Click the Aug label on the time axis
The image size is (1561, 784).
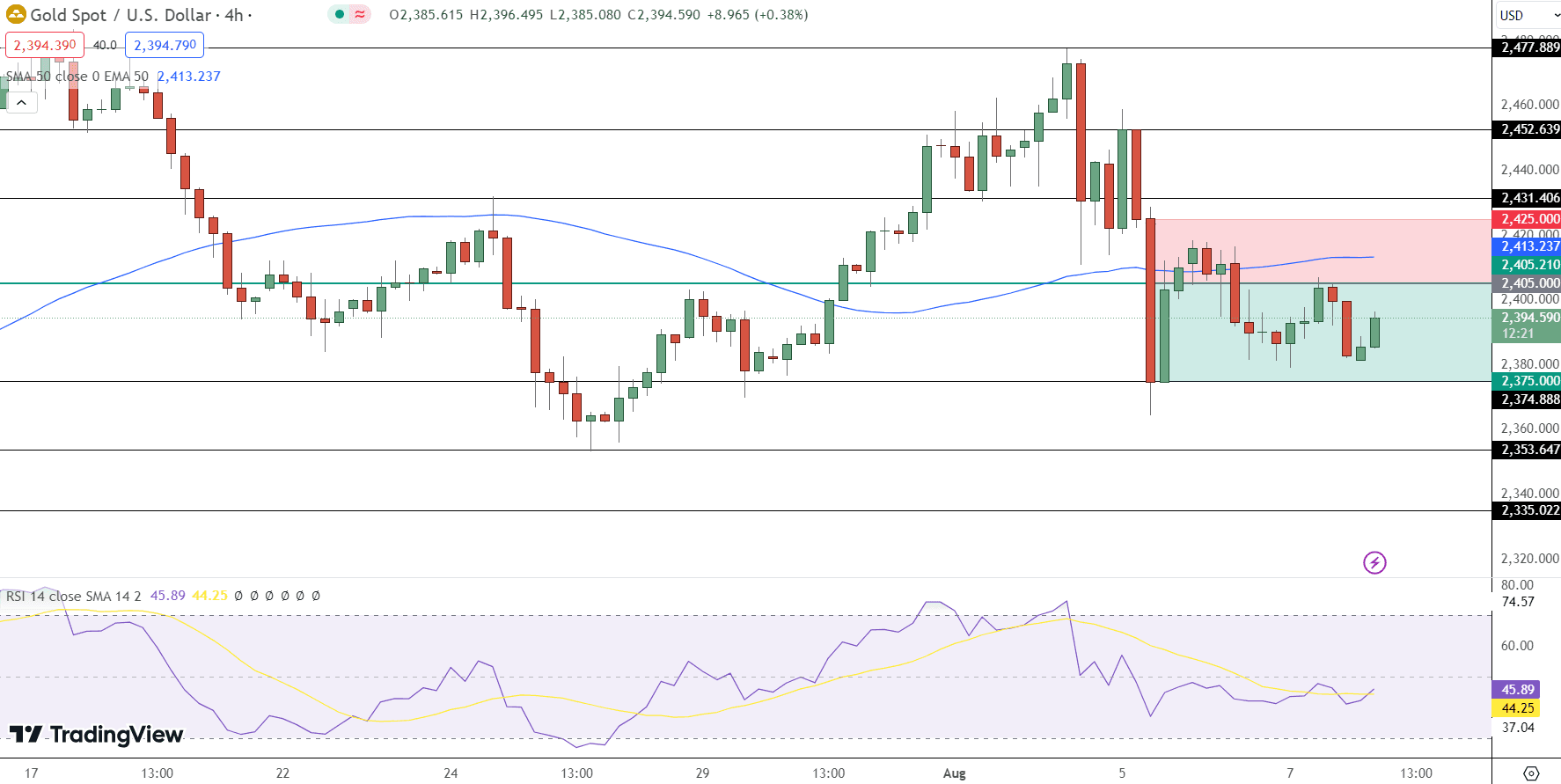[954, 773]
